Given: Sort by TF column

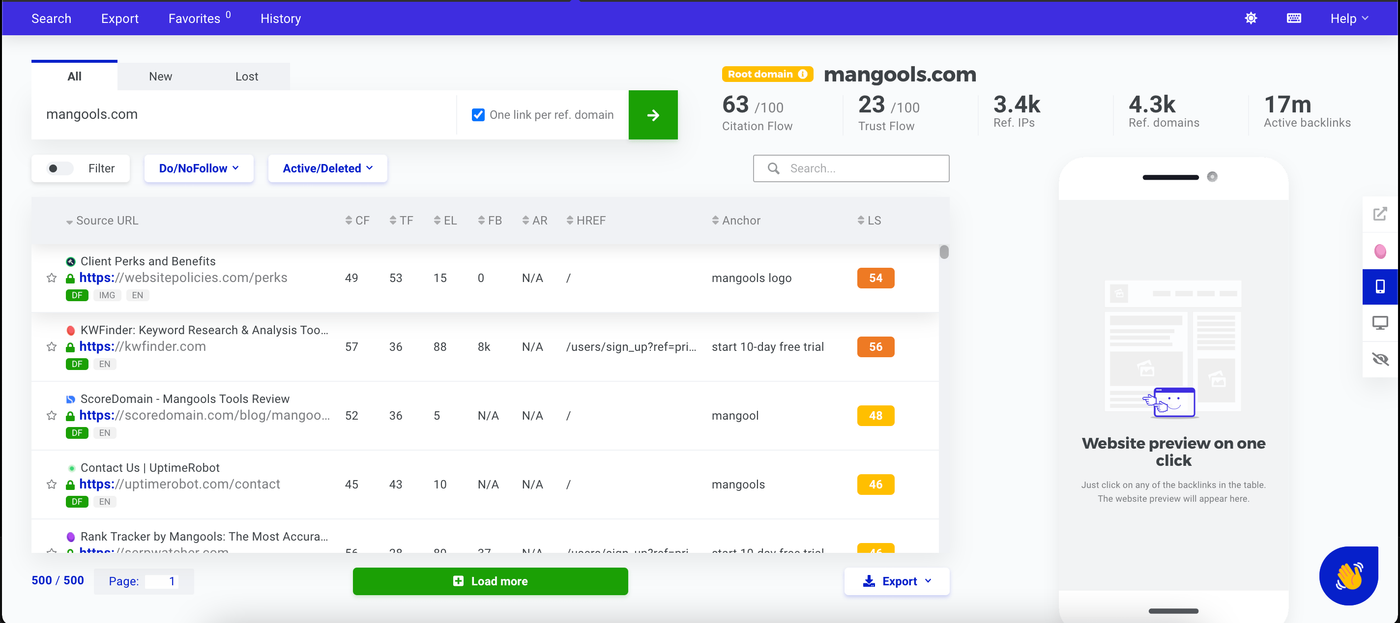Looking at the screenshot, I should (x=400, y=220).
